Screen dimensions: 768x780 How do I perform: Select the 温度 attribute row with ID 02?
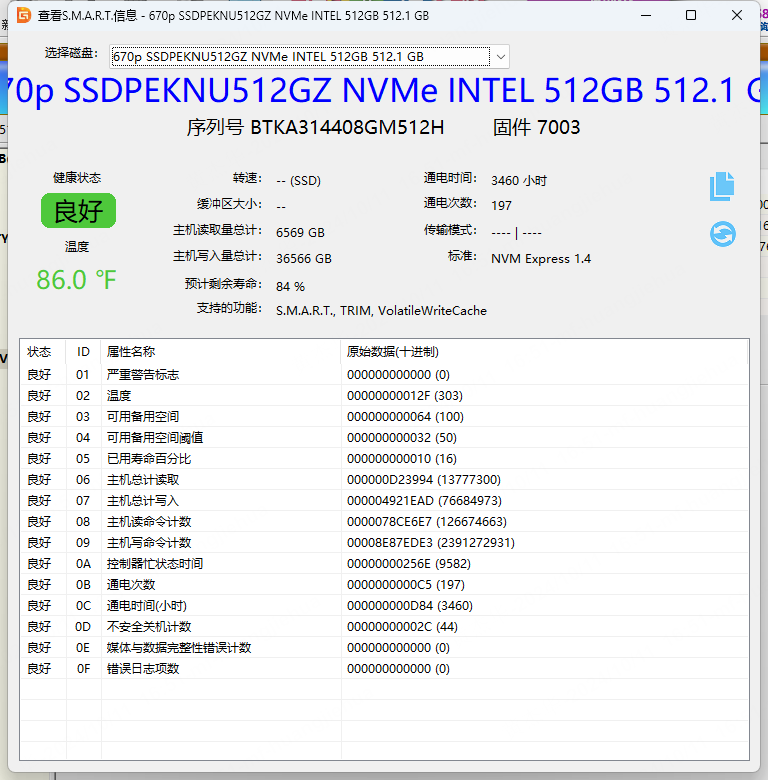coord(384,395)
